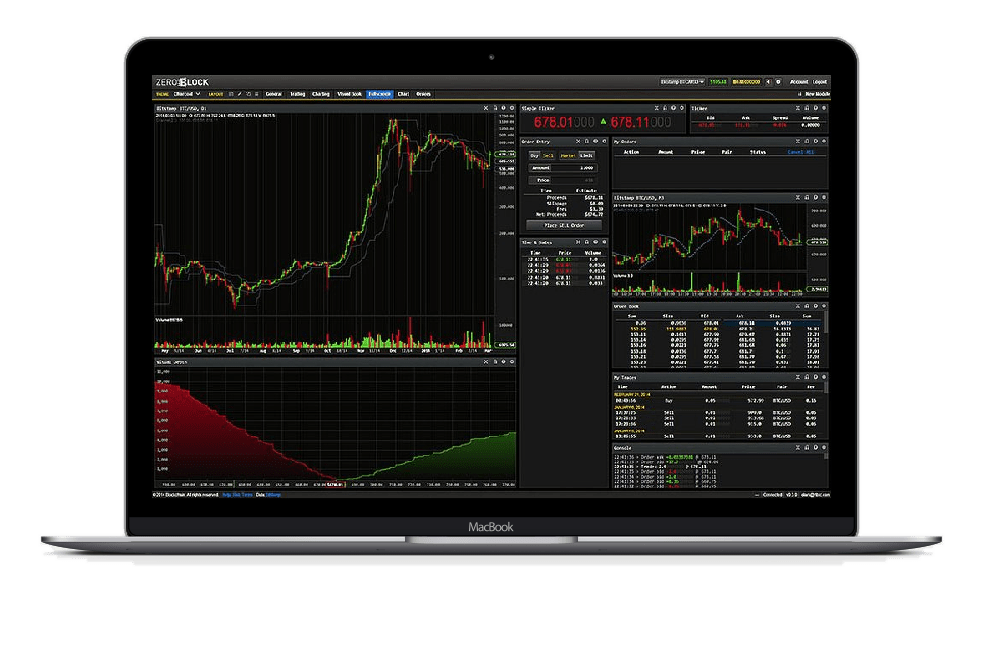The height and width of the screenshot is (662, 1000).
Task: Open settings gear of My Orders panel
Action: coord(824,142)
